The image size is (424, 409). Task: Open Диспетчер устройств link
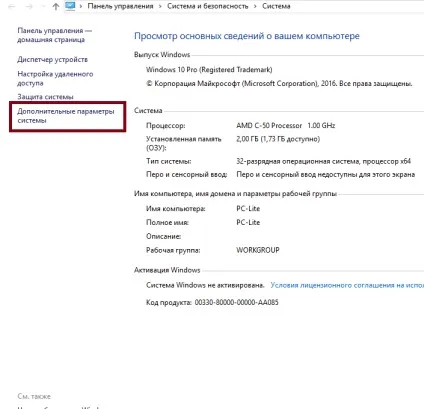[x=52, y=59]
